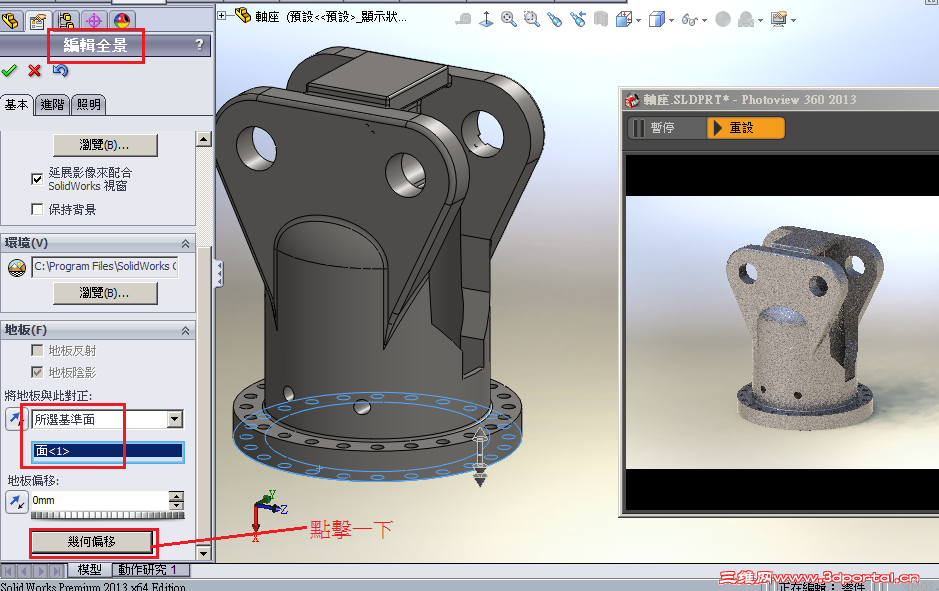This screenshot has width=939, height=591.
Task: Click the 0mm floor offset field
Action: [100, 501]
